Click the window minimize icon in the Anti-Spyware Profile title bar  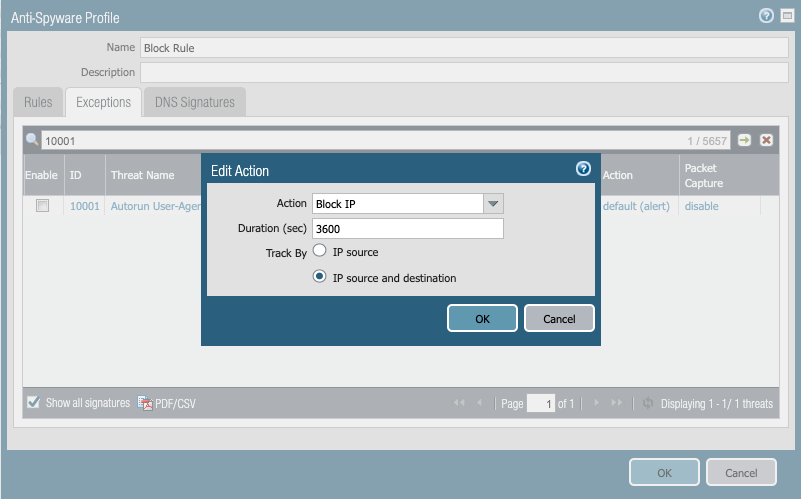tap(787, 16)
